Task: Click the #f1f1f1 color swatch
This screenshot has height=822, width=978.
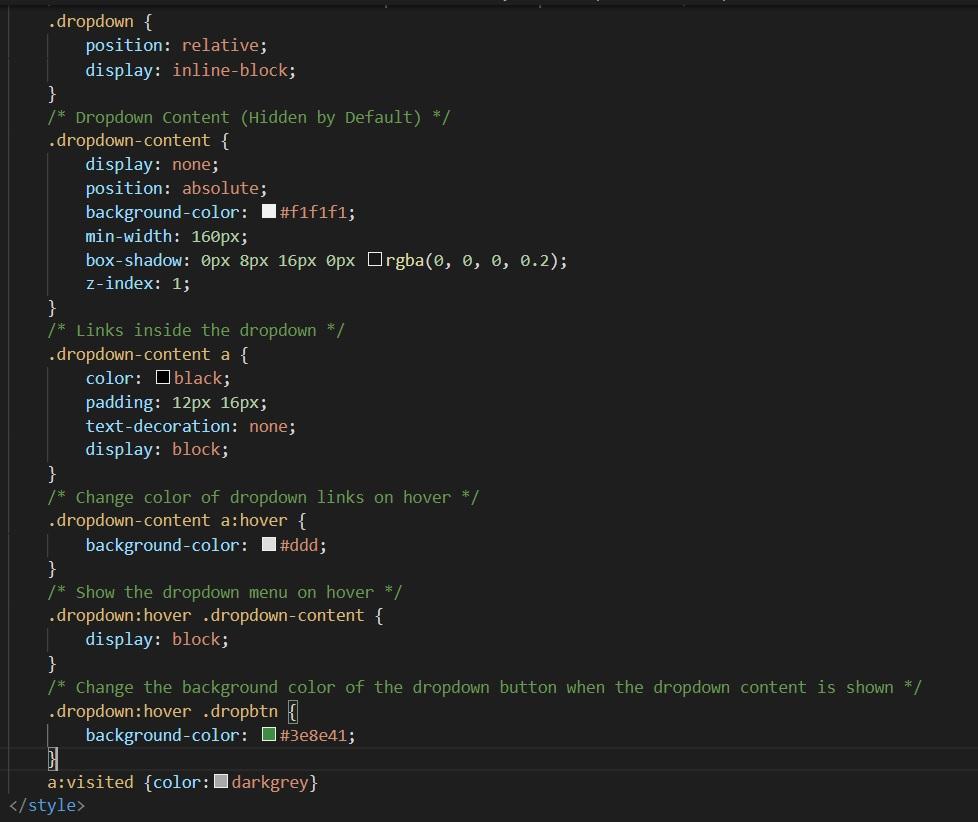Action: tap(268, 211)
